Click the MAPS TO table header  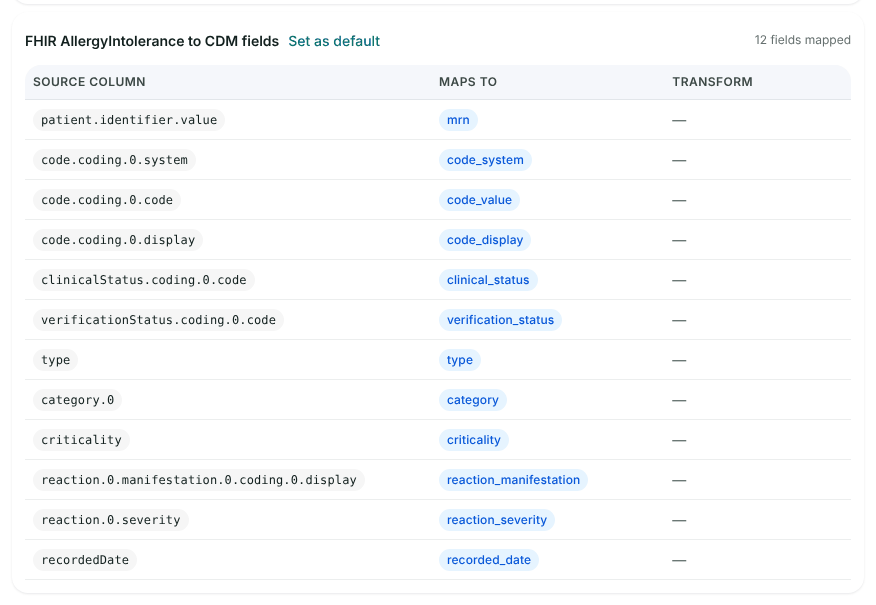(x=468, y=82)
